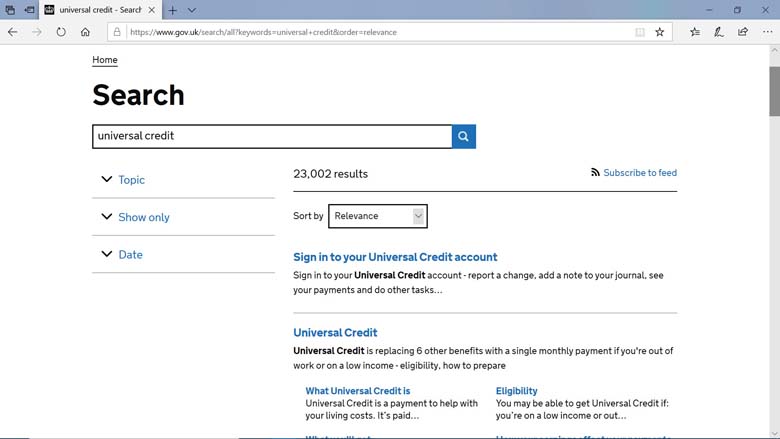Open the Sort by Relevance dropdown
Viewport: 780px width, 439px height.
378,216
